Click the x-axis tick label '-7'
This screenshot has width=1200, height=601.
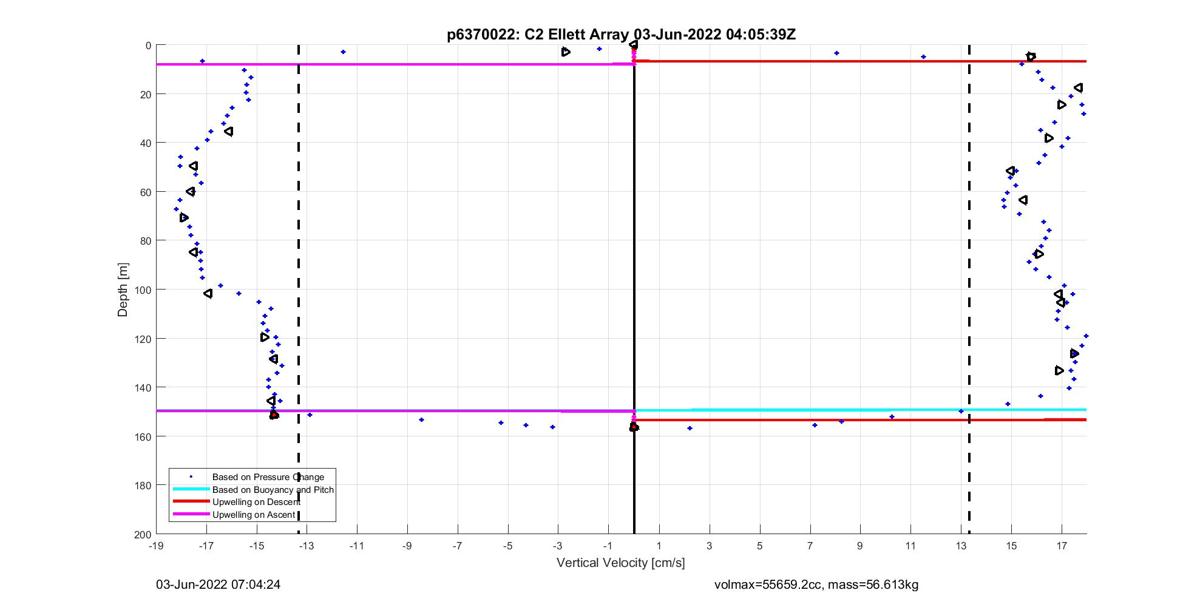pyautogui.click(x=457, y=546)
